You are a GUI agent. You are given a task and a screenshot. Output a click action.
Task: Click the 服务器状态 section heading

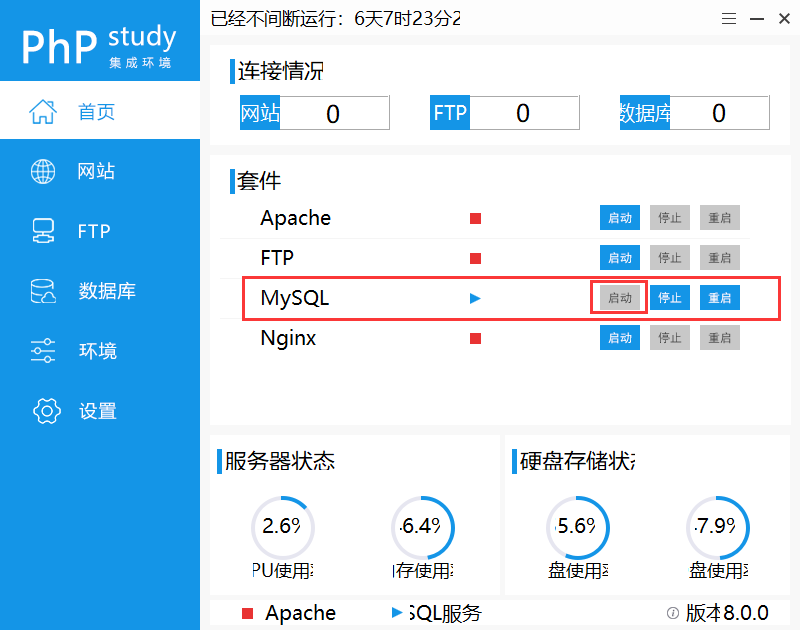pos(280,461)
